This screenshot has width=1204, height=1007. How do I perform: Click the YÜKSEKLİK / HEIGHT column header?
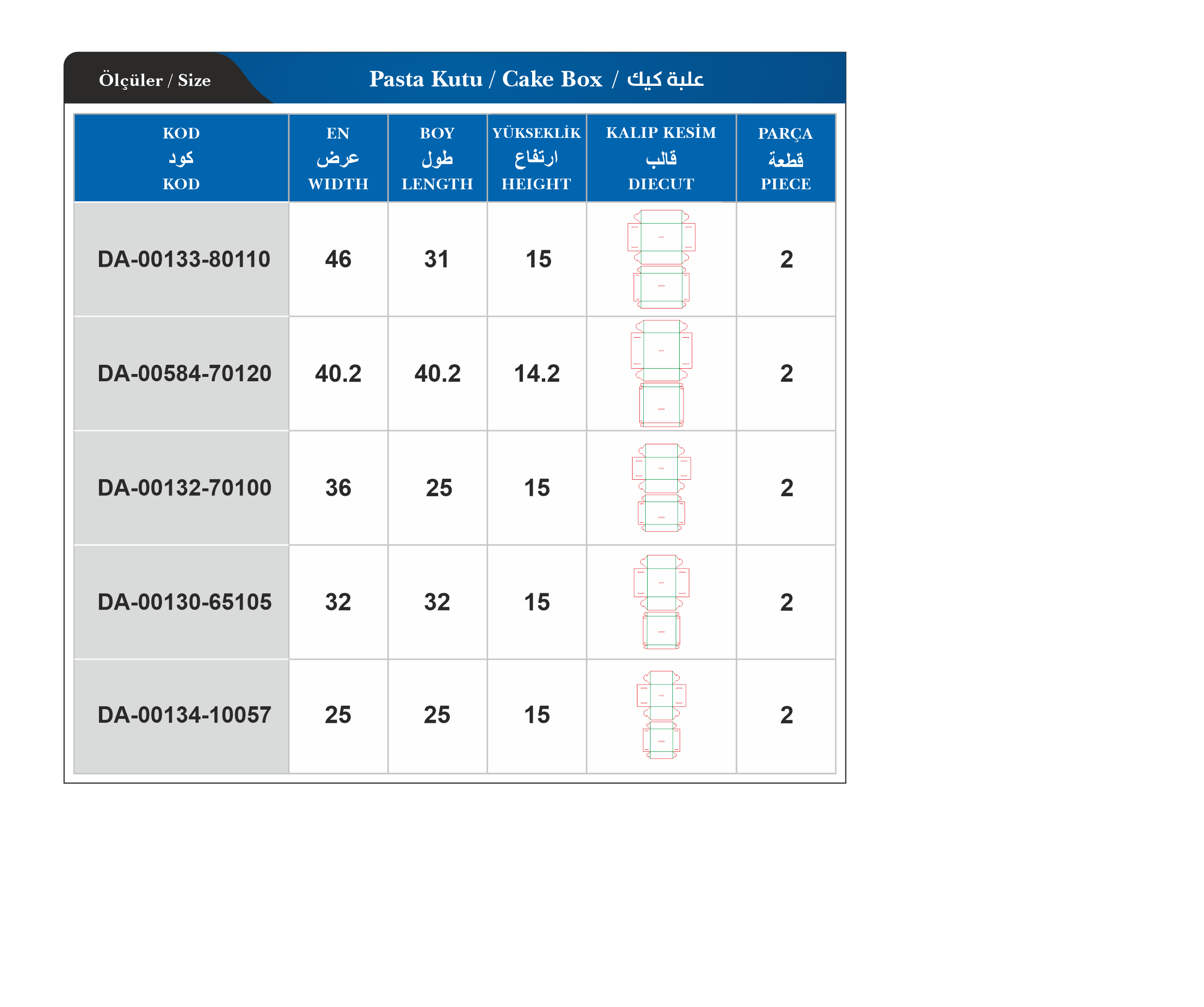(537, 158)
